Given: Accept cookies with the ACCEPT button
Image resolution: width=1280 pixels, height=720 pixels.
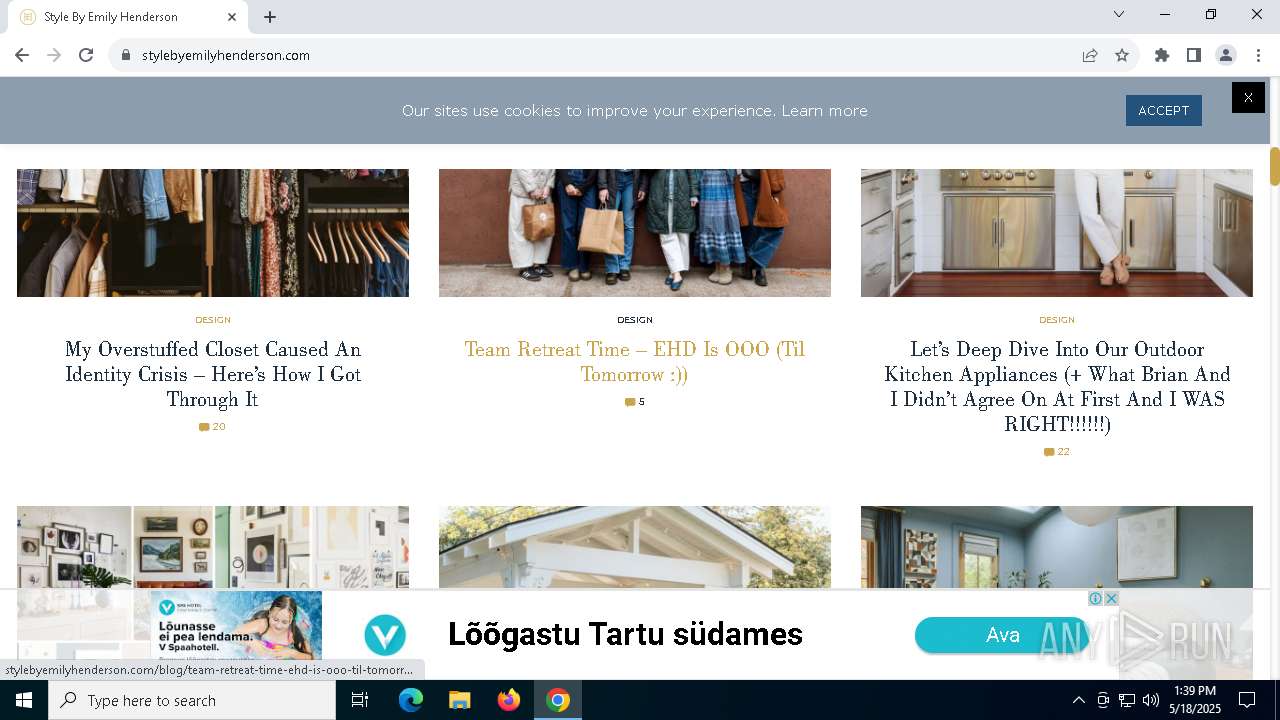Looking at the screenshot, I should click(1164, 111).
